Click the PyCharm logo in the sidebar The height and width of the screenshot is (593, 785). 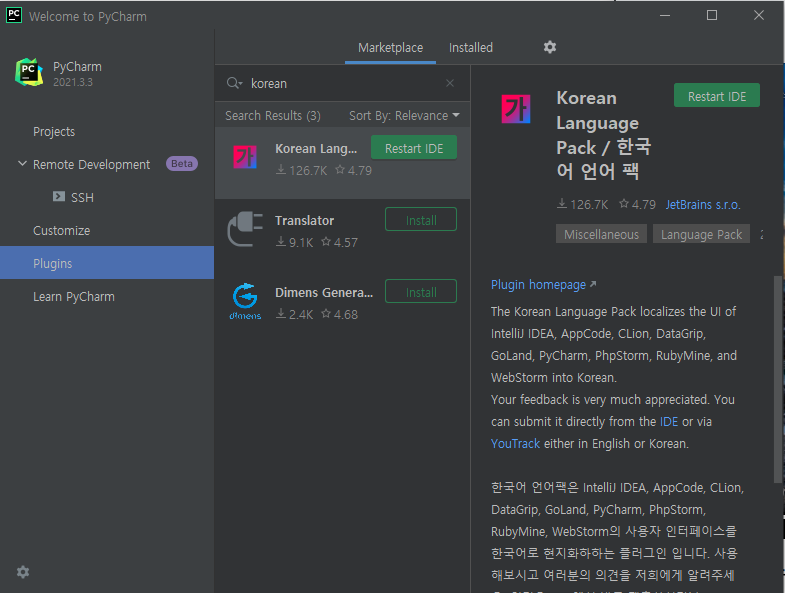(29, 72)
